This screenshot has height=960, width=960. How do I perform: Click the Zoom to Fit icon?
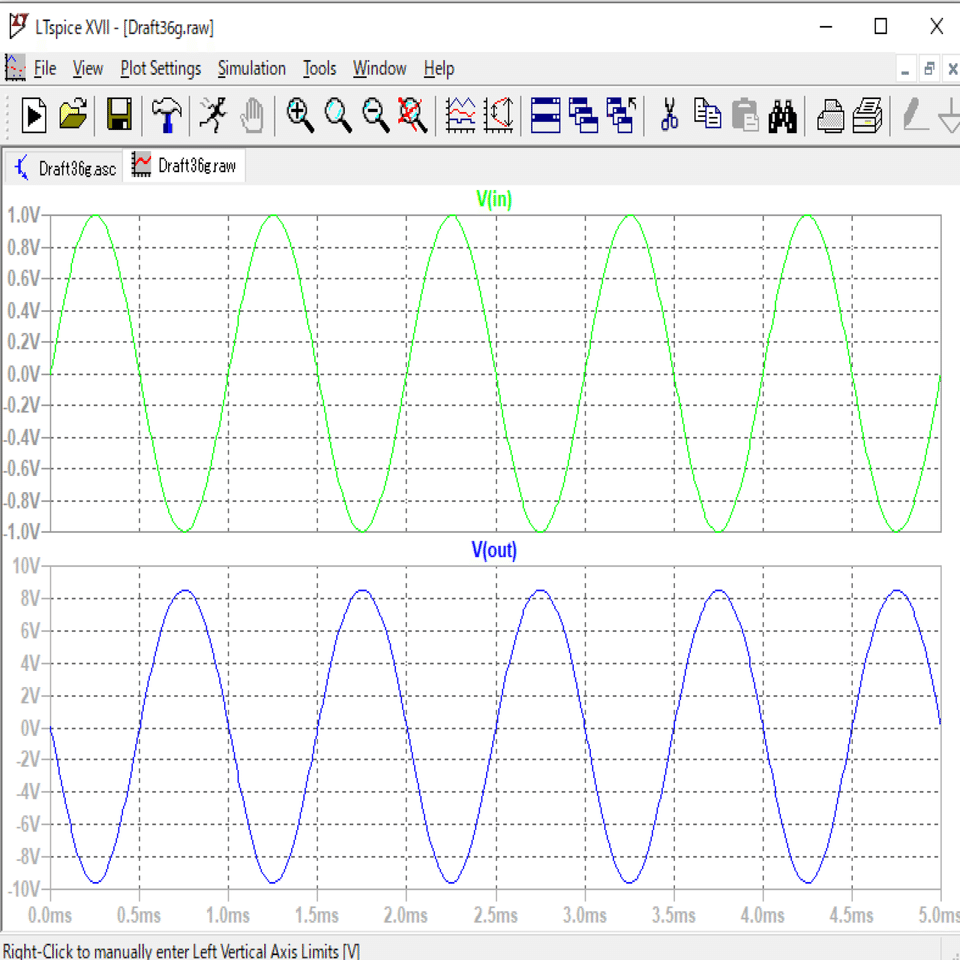point(413,115)
